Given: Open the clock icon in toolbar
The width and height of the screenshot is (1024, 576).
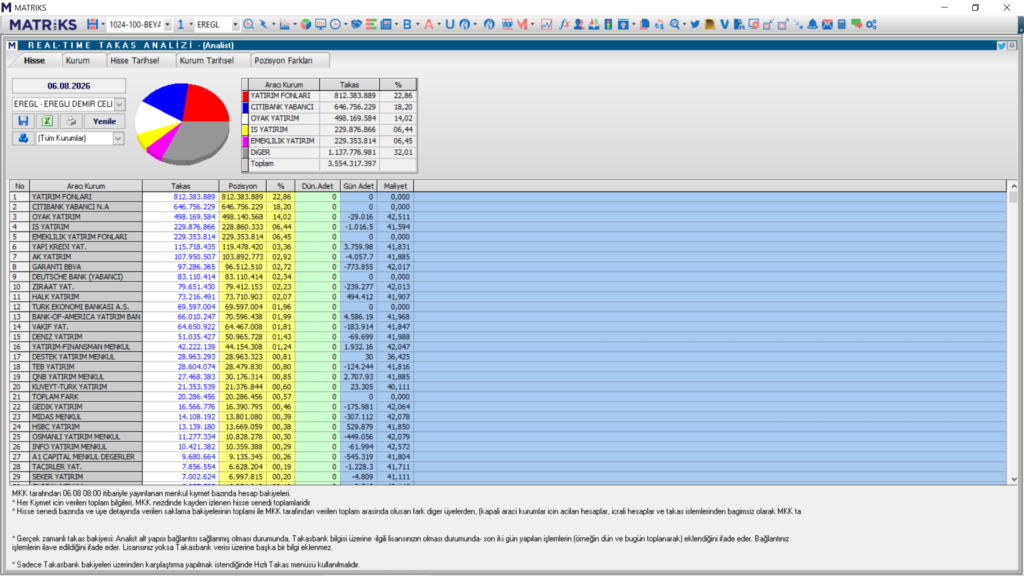Looking at the screenshot, I should click(335, 24).
